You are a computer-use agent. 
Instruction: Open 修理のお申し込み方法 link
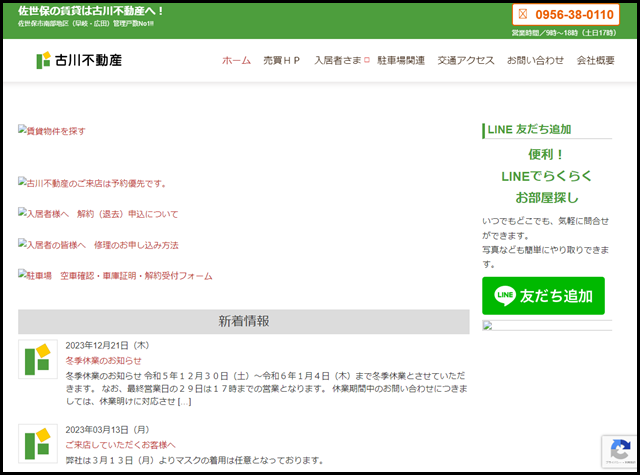pos(98,245)
